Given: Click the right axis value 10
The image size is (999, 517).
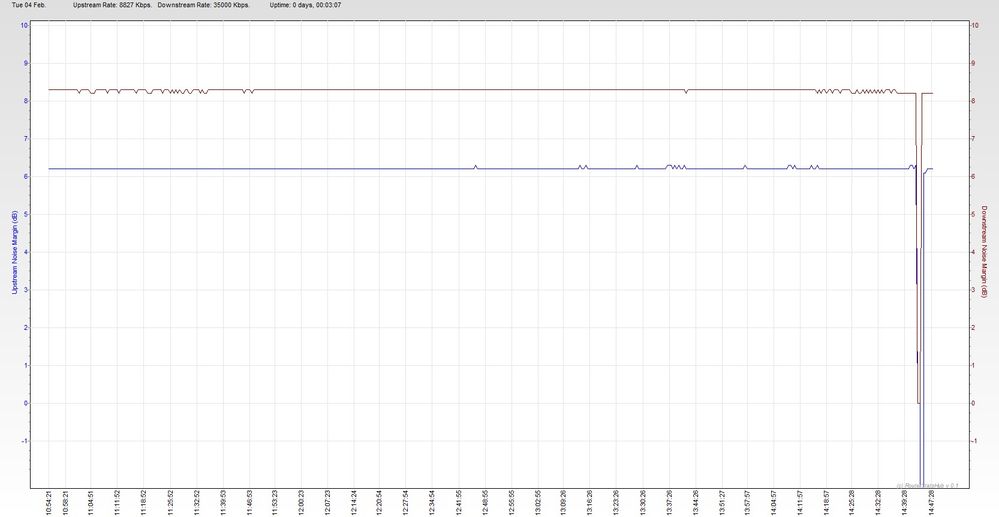Looking at the screenshot, I should [x=974, y=25].
